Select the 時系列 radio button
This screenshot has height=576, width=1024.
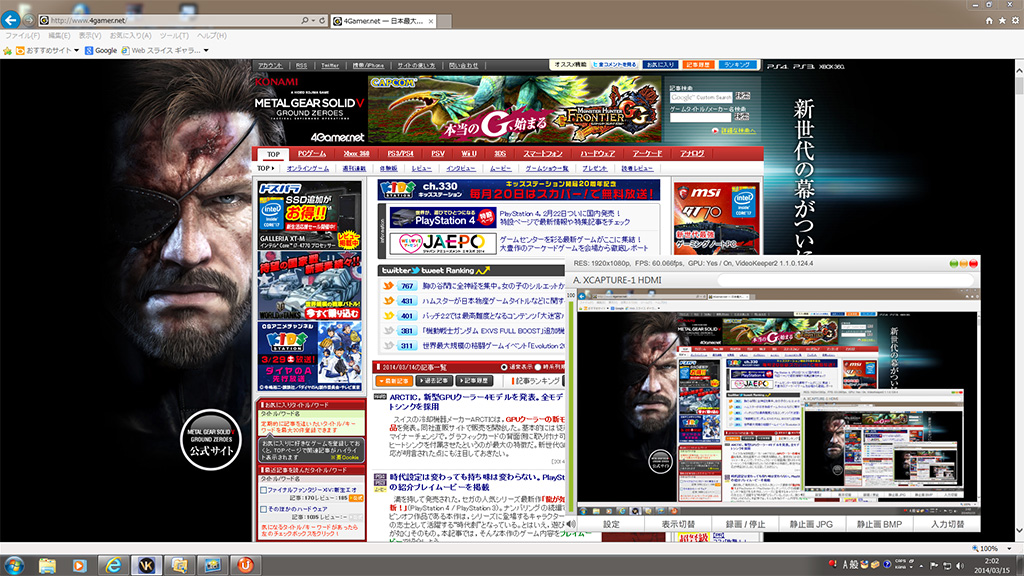(x=537, y=367)
